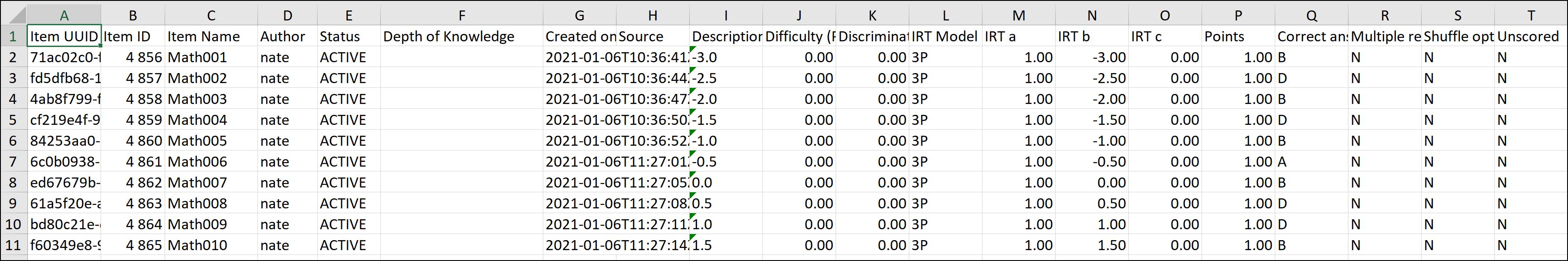The image size is (1568, 261).
Task: Select the IRT b cell showing -2.50
Action: 1091,78
